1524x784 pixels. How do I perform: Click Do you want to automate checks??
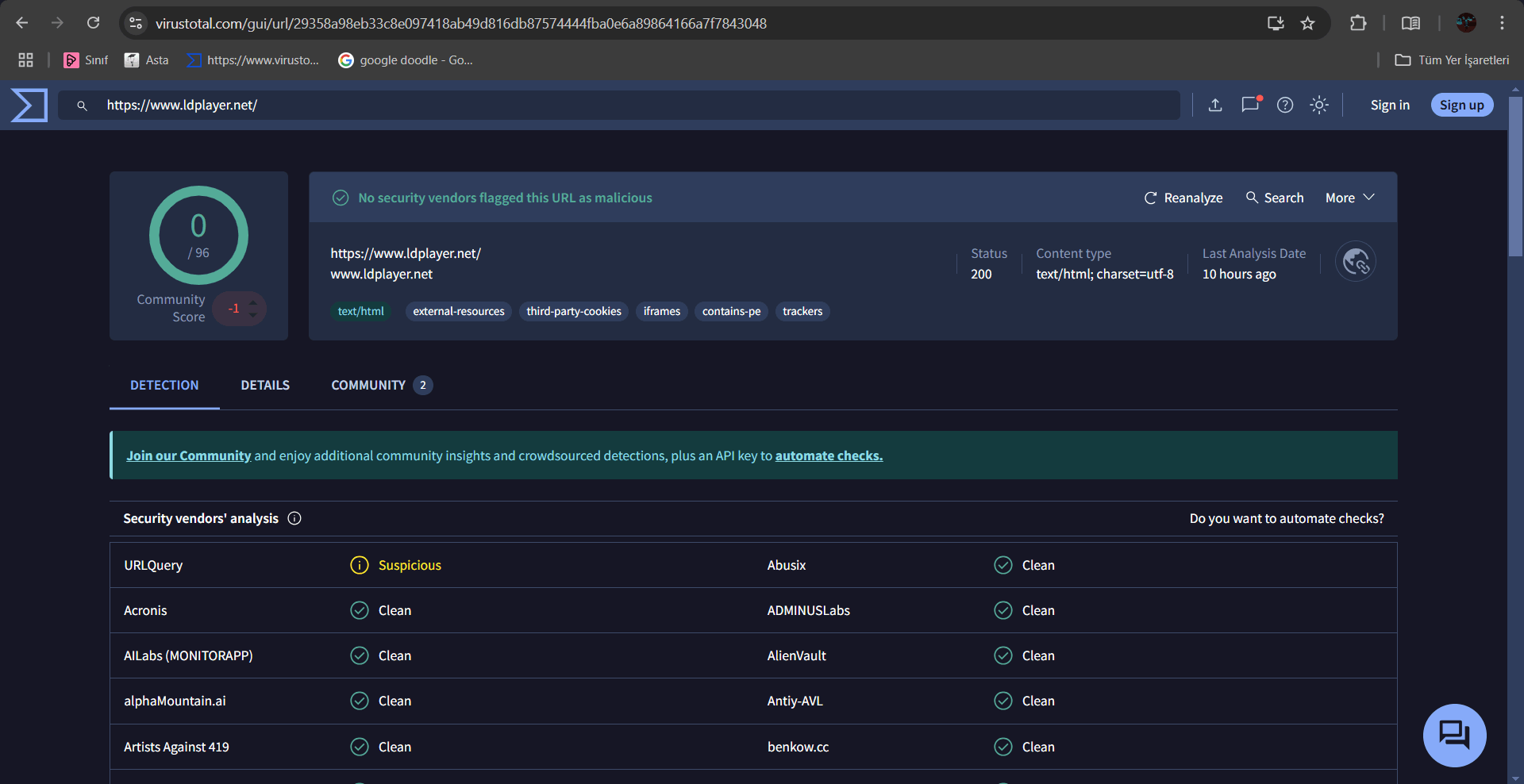[1287, 518]
